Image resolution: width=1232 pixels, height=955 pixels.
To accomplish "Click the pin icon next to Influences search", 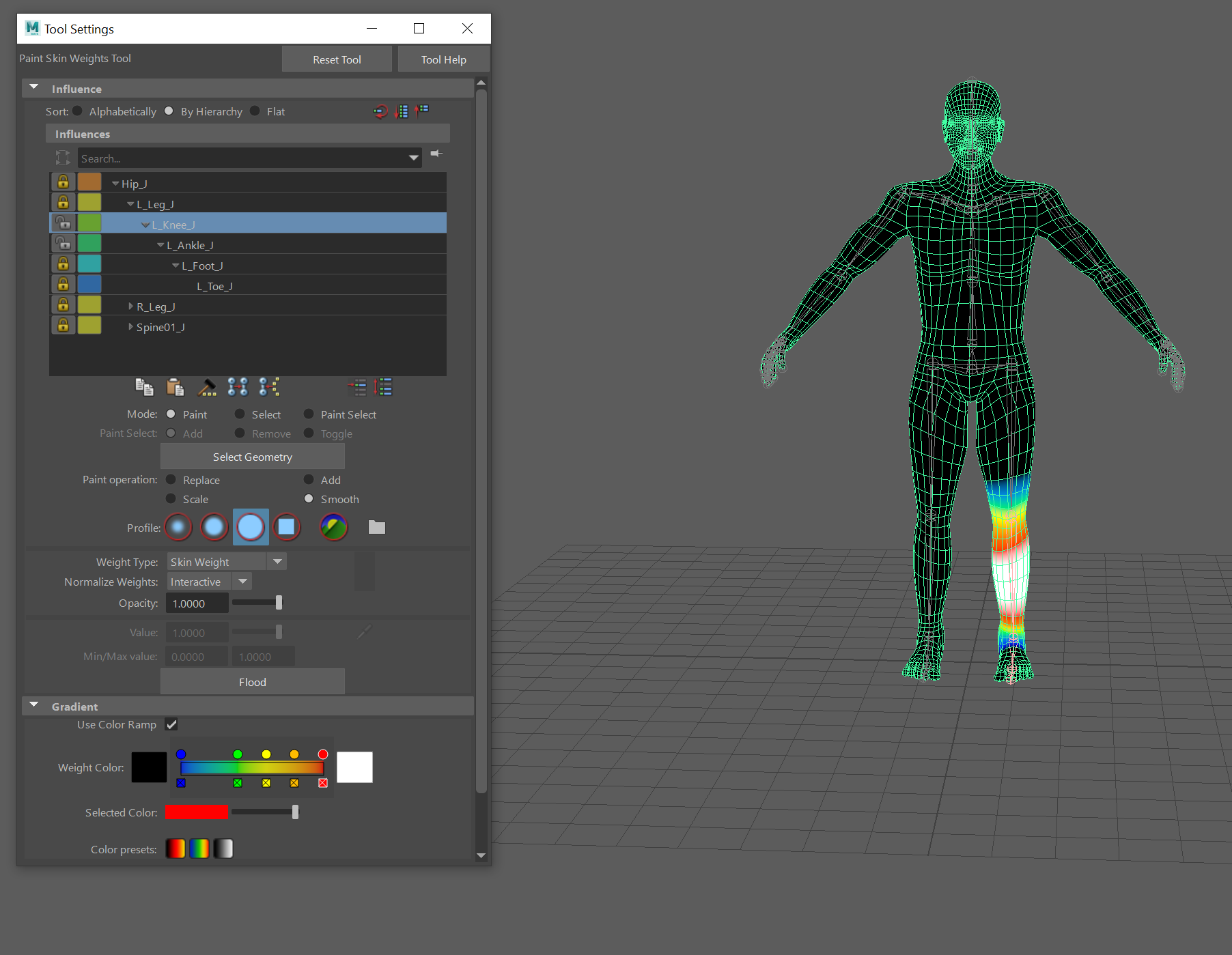I will 436,154.
